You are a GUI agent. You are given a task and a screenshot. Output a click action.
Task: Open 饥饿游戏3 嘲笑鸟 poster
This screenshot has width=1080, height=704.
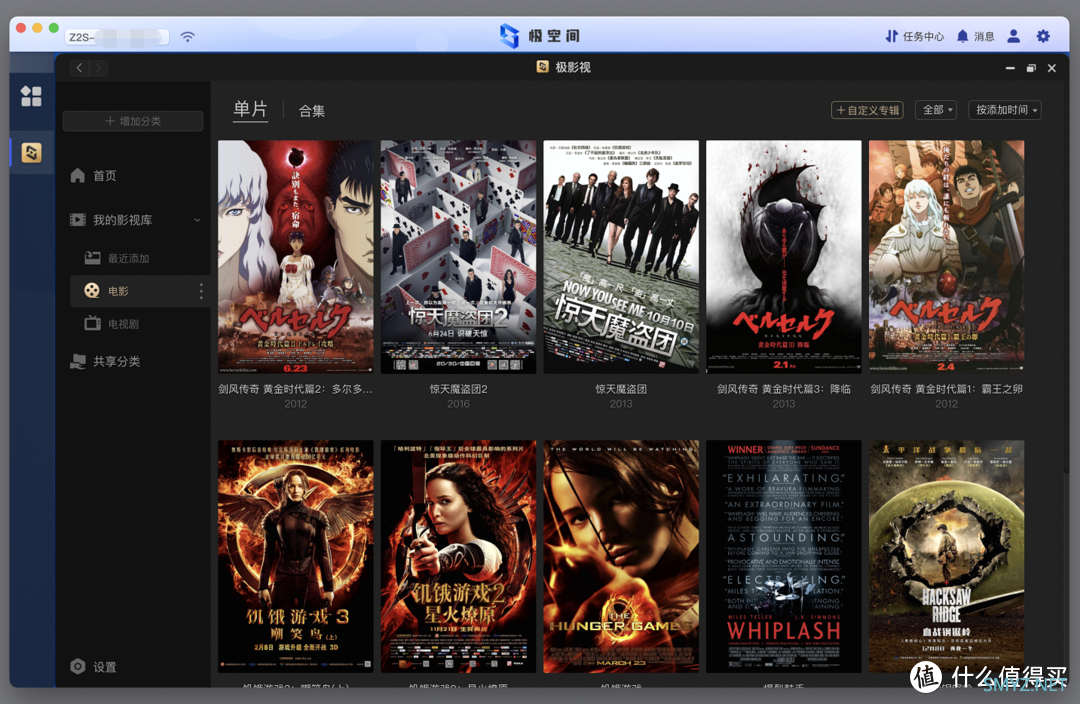[295, 557]
